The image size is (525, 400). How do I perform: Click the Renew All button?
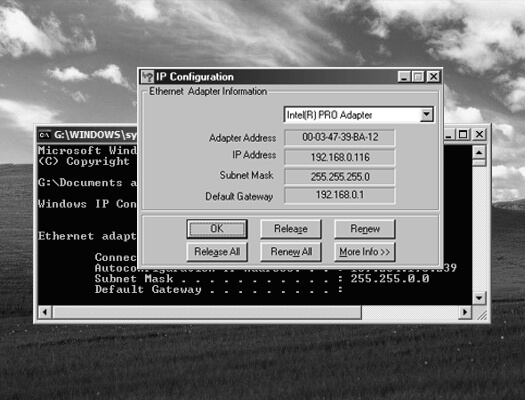click(291, 252)
